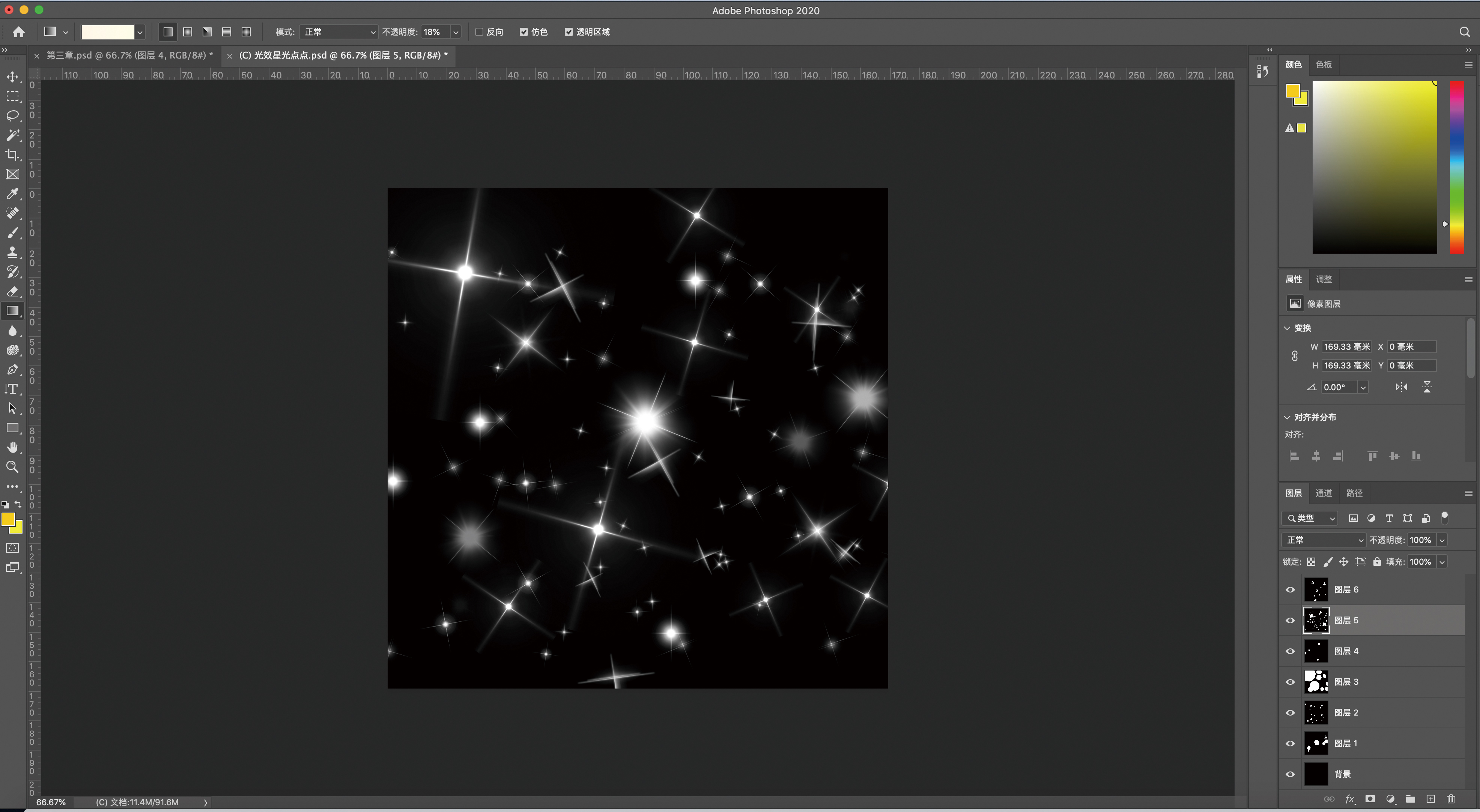
Task: Align left edges button
Action: point(1294,456)
